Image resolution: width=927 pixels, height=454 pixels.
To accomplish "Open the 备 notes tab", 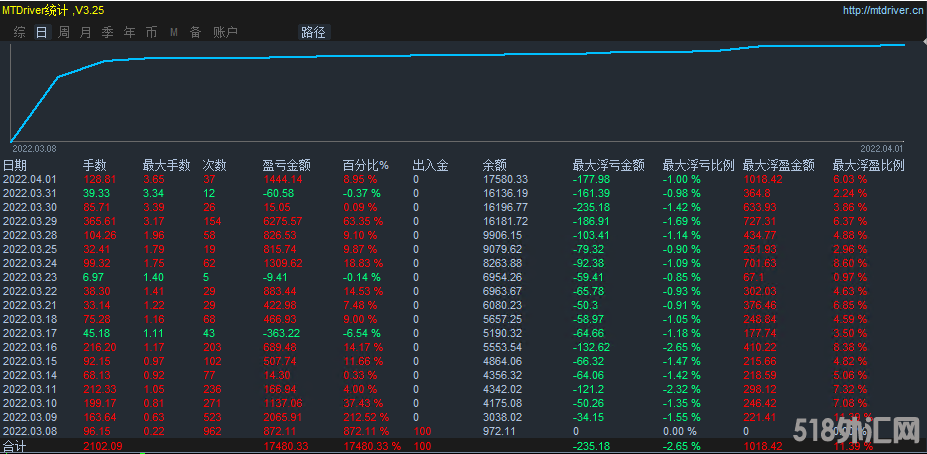I will click(196, 32).
